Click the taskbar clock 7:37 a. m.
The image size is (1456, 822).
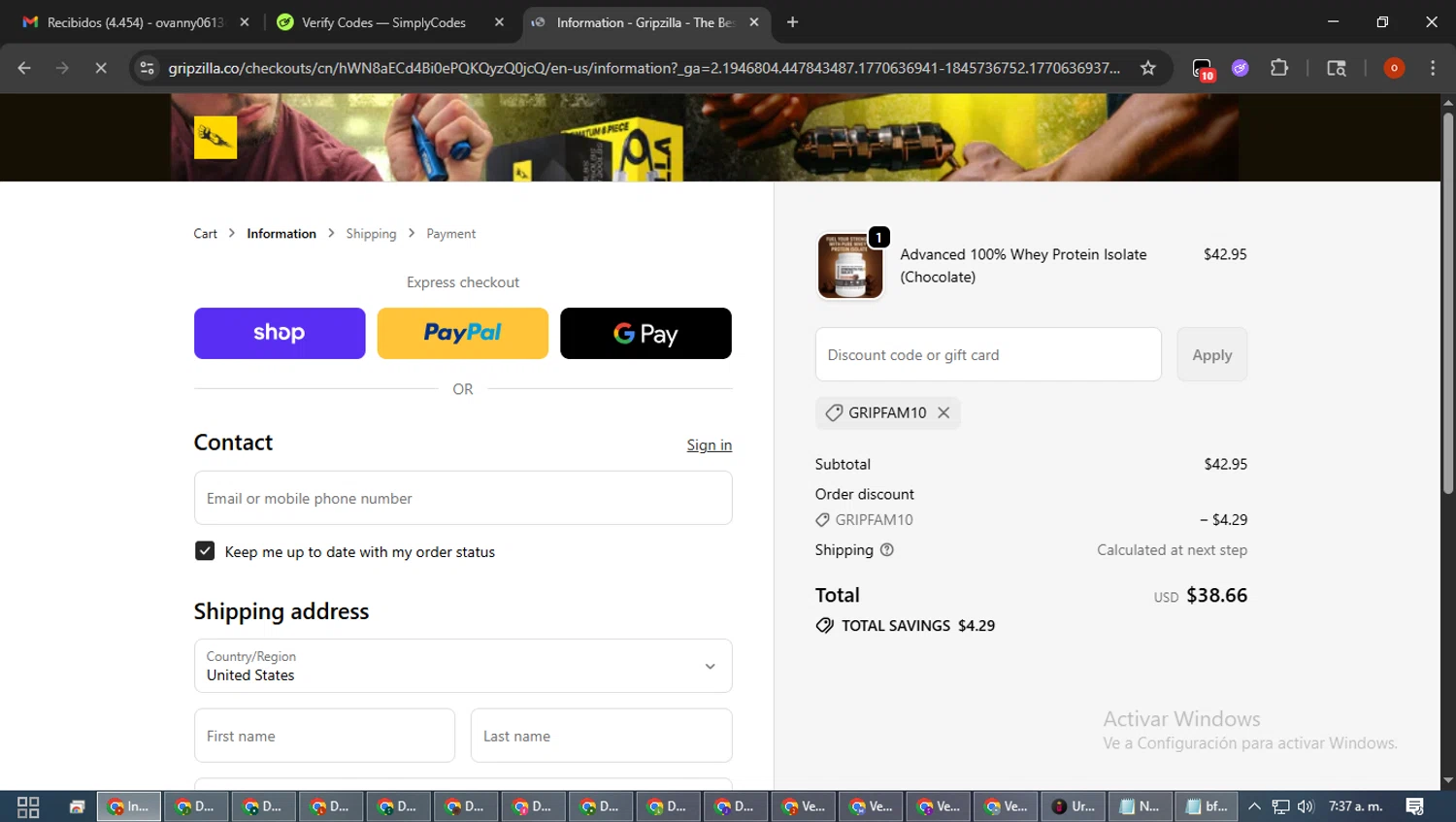tap(1355, 806)
